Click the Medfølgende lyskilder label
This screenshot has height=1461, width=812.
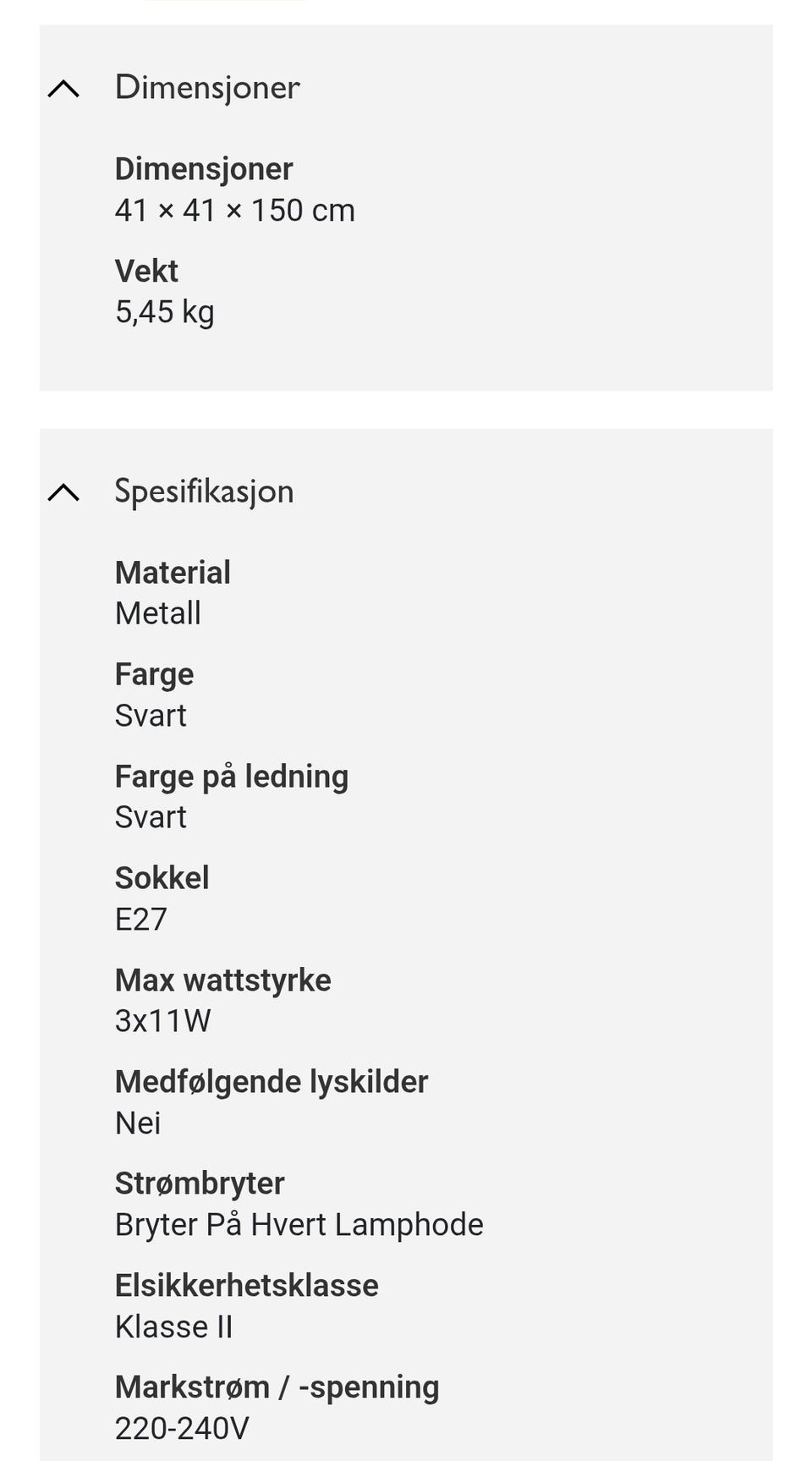point(272,1082)
